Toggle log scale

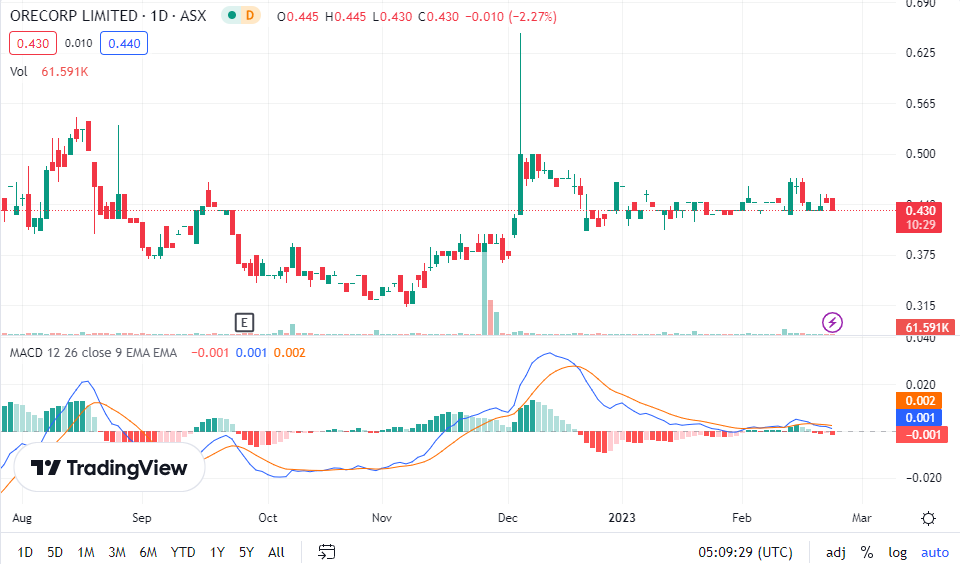pos(897,552)
